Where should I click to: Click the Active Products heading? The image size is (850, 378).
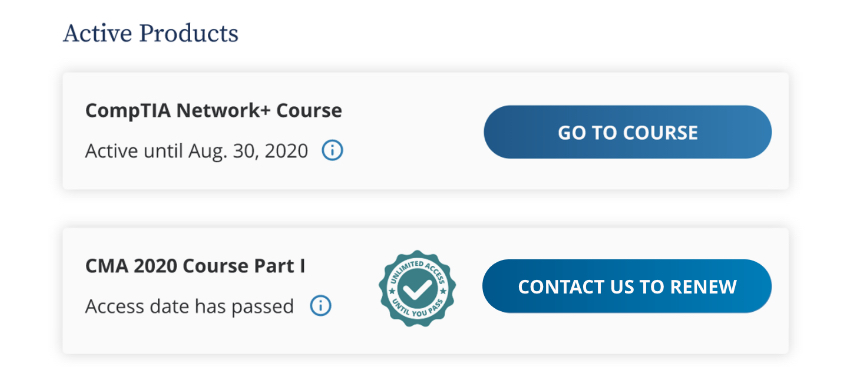[151, 34]
